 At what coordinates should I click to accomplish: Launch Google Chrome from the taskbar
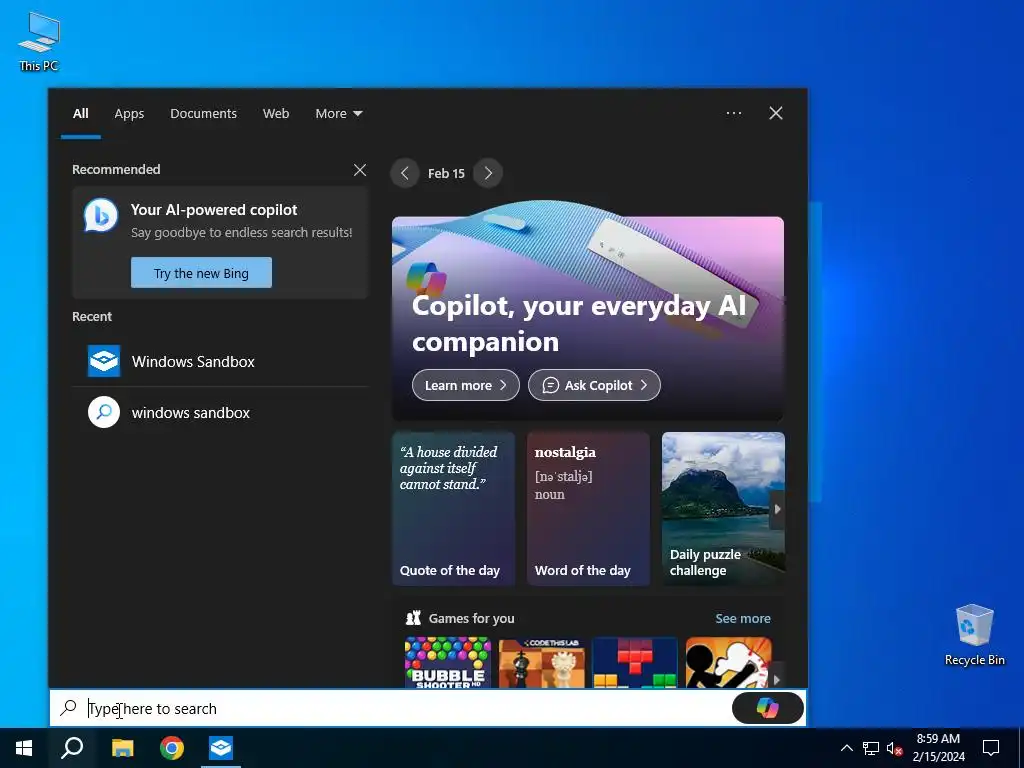pos(172,748)
